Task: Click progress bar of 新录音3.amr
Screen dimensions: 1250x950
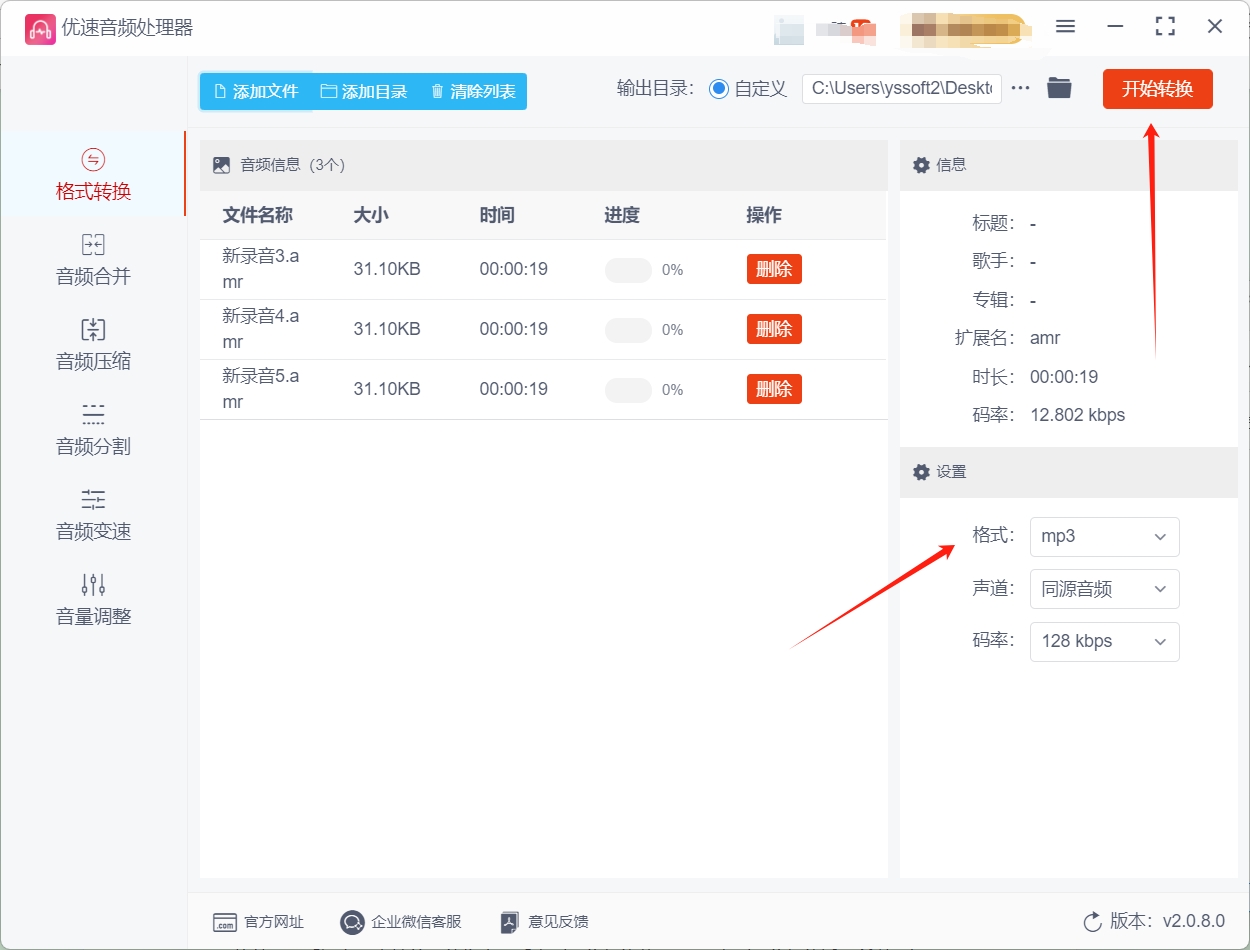Action: click(628, 270)
